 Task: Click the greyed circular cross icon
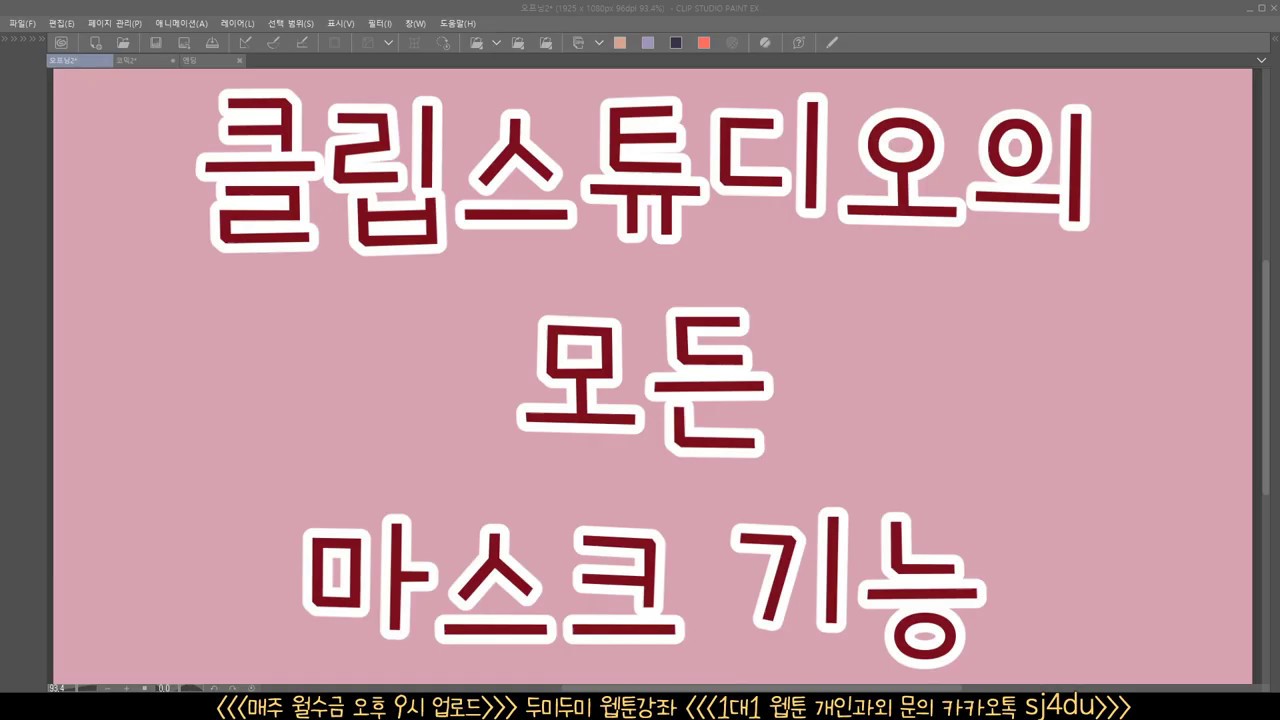pos(732,43)
